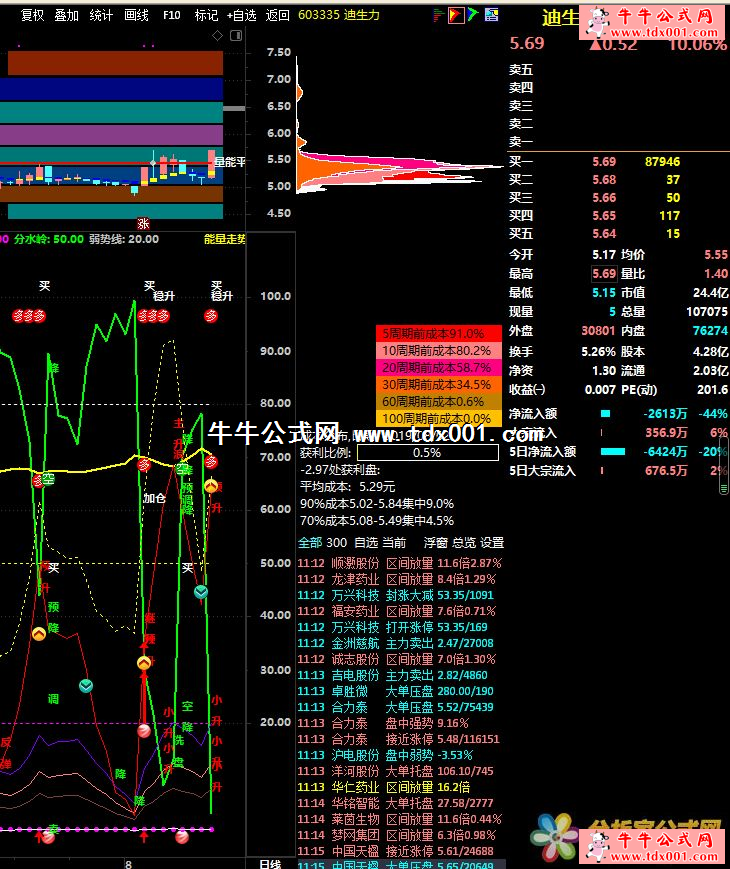The height and width of the screenshot is (869, 730).
Task: Add stock via +自选 button
Action: tap(242, 15)
